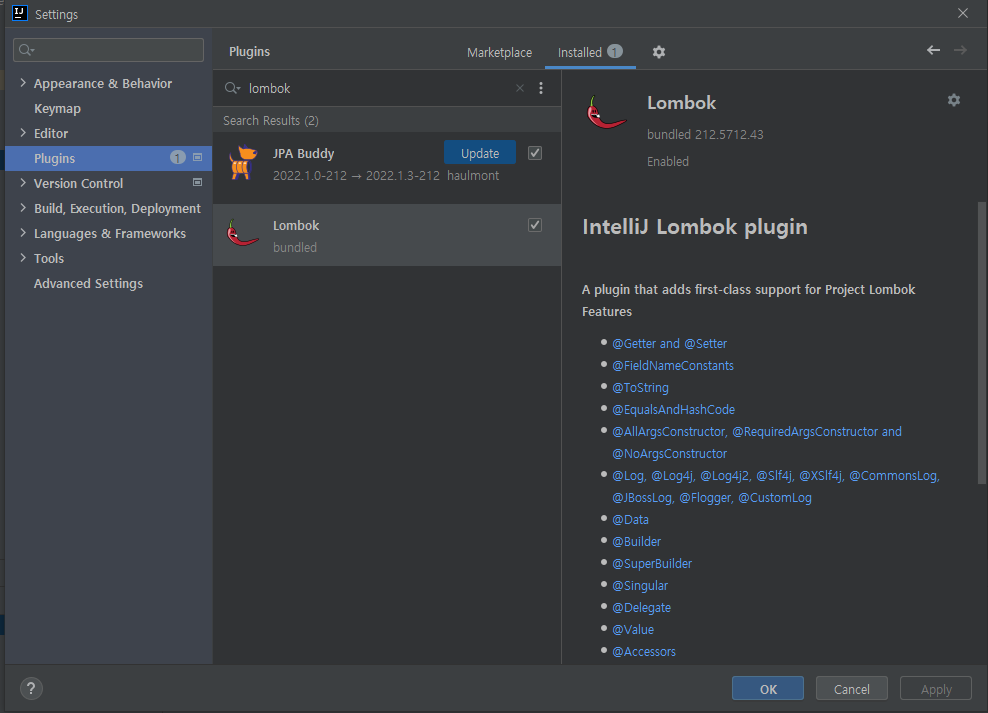Open the @NoArgsConstructor link
The image size is (988, 713).
(669, 454)
